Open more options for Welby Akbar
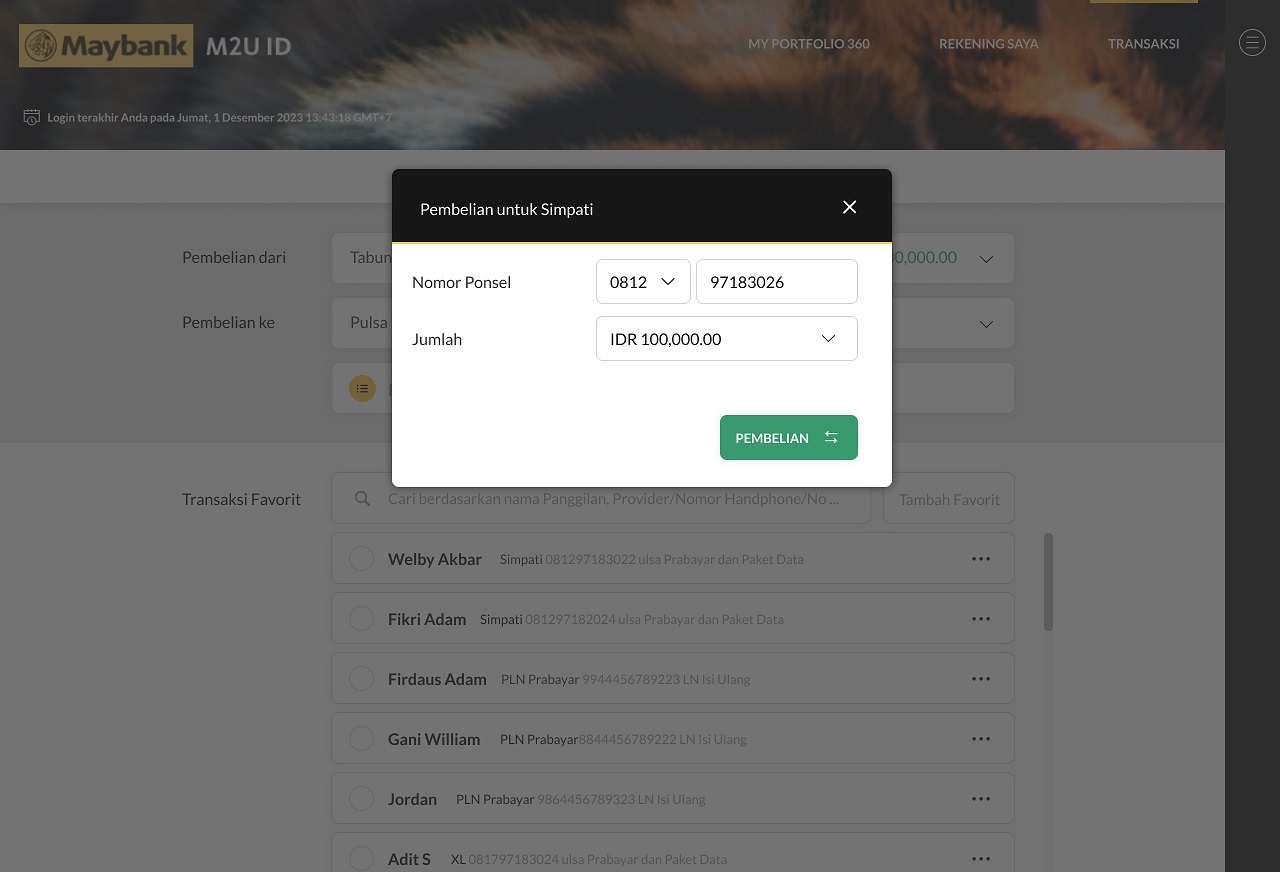1280x872 pixels. [981, 559]
